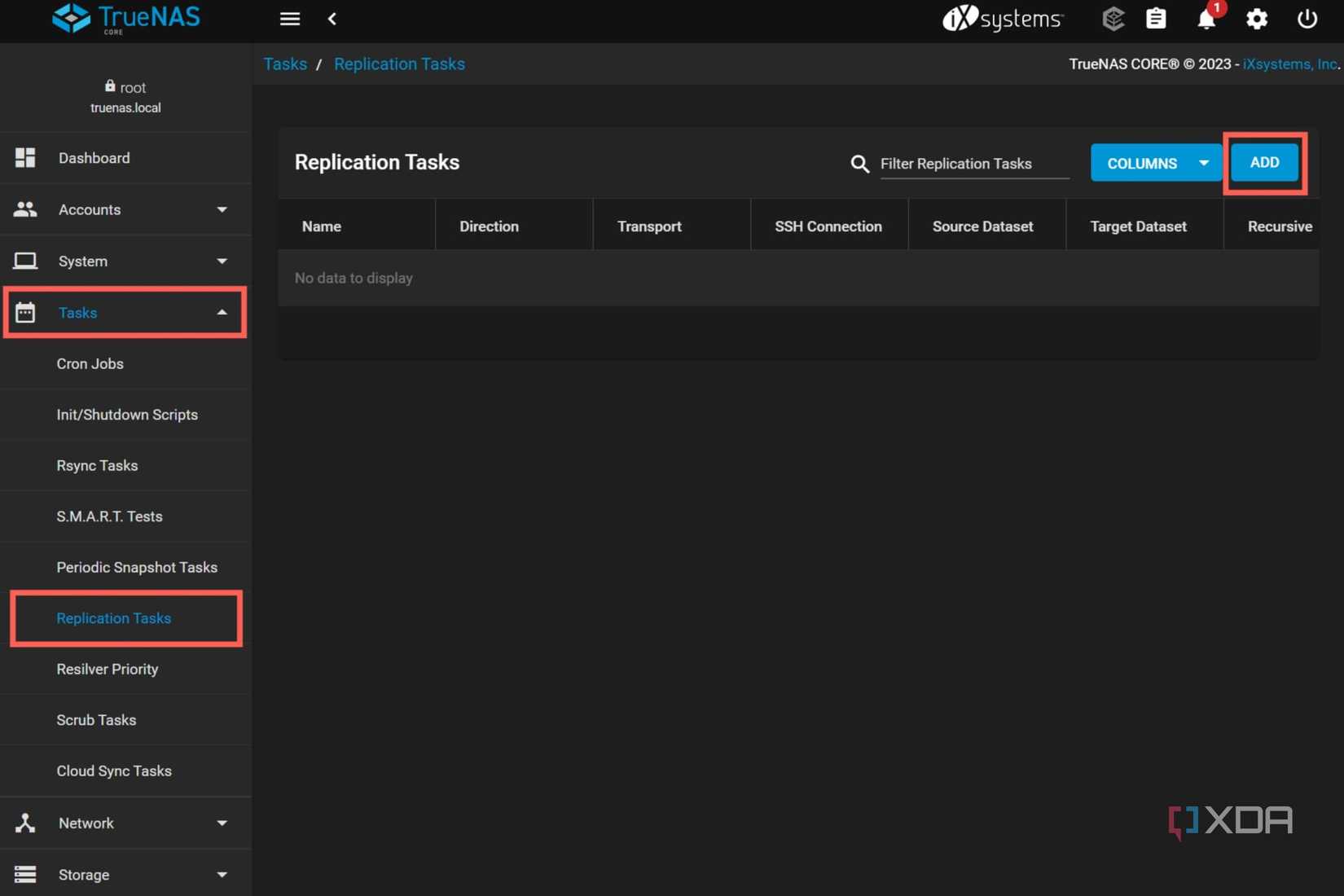Open the settings gear icon
The height and width of the screenshot is (896, 1344).
click(x=1257, y=19)
